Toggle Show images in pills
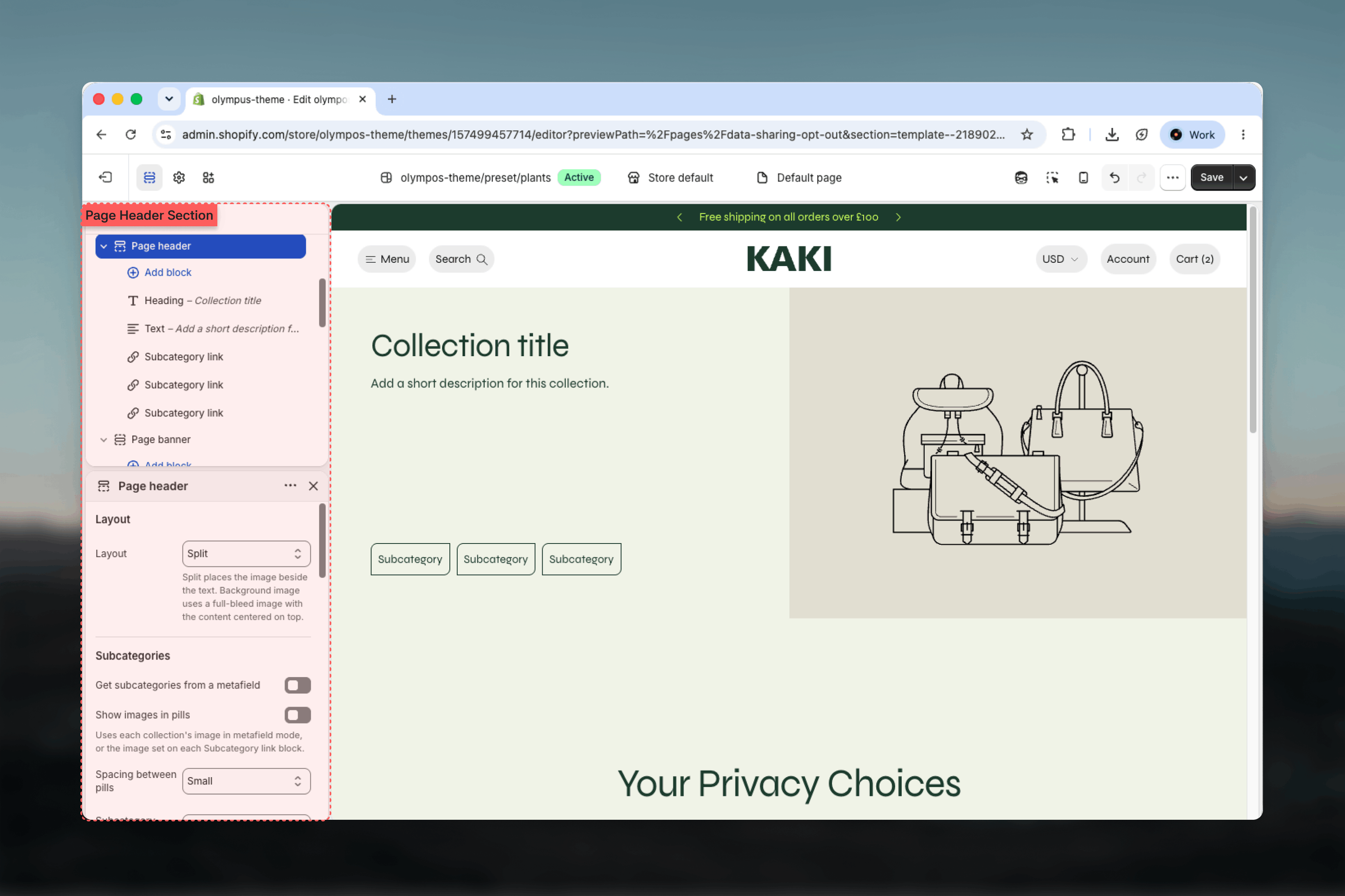 (297, 715)
